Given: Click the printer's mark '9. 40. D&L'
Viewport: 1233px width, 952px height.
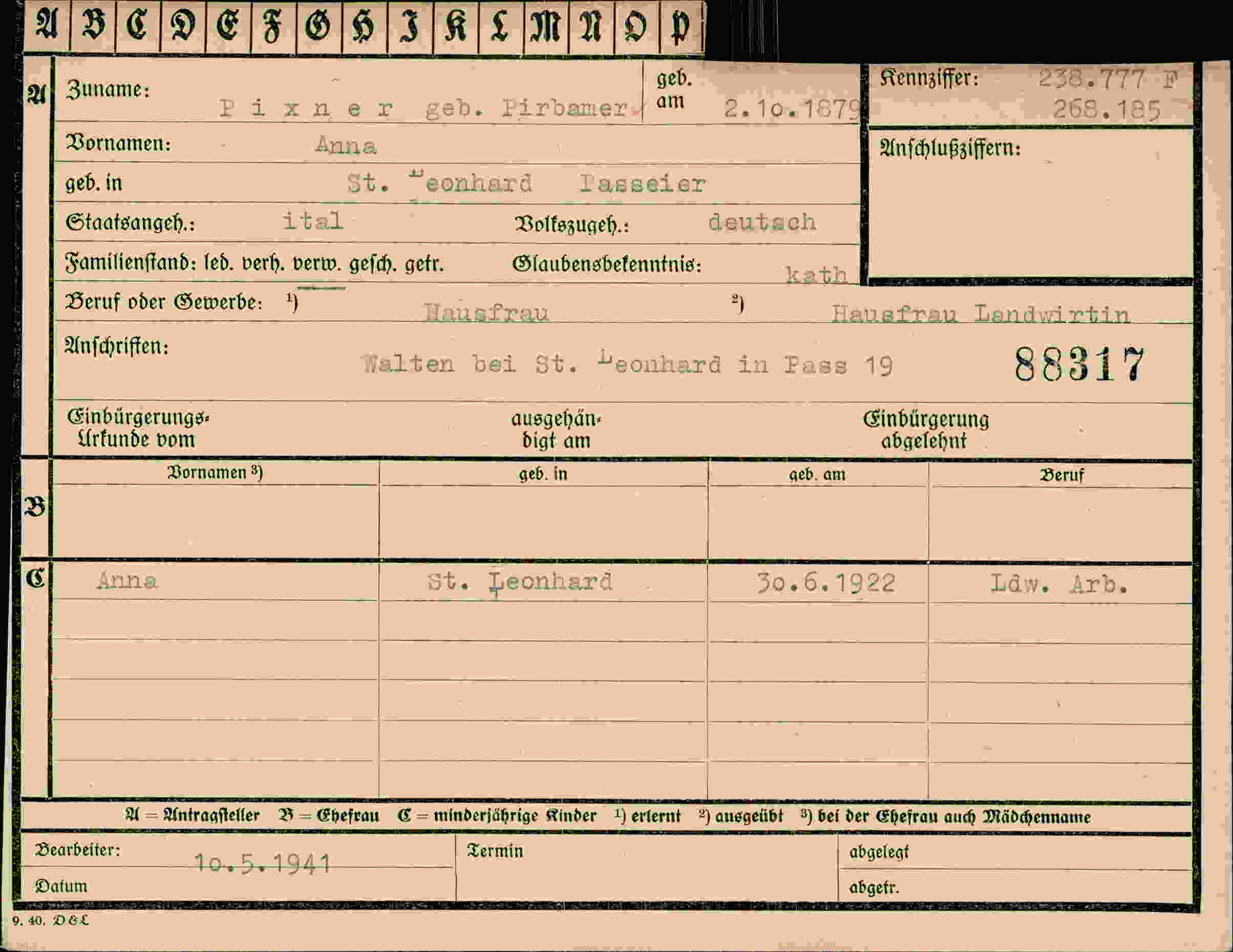Looking at the screenshot, I should [51, 920].
